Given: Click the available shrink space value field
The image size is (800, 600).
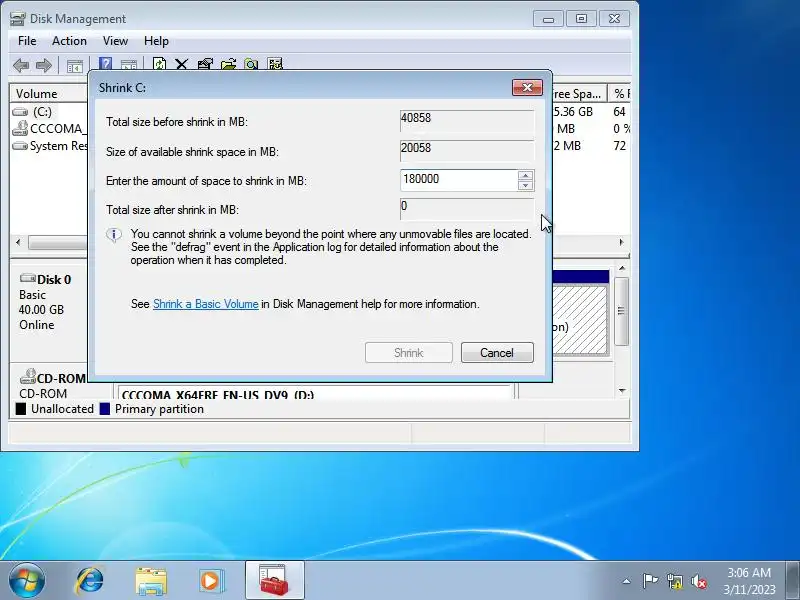Looking at the screenshot, I should pos(467,151).
